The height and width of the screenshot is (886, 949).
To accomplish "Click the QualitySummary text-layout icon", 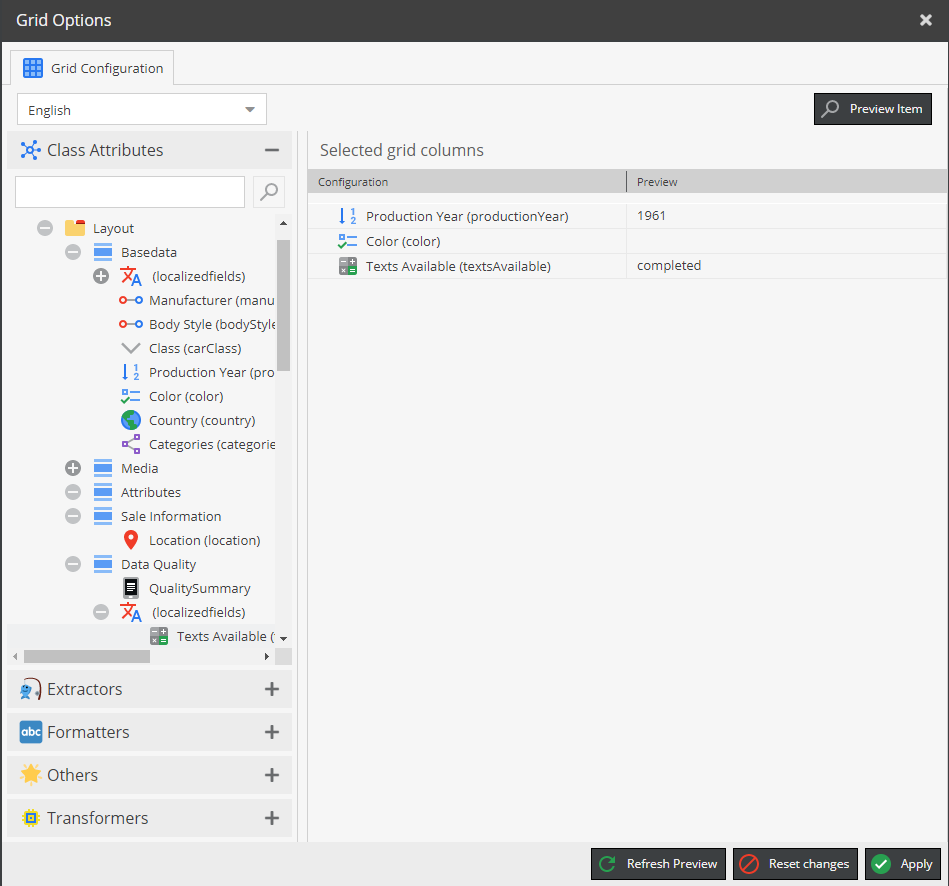I will click(131, 588).
